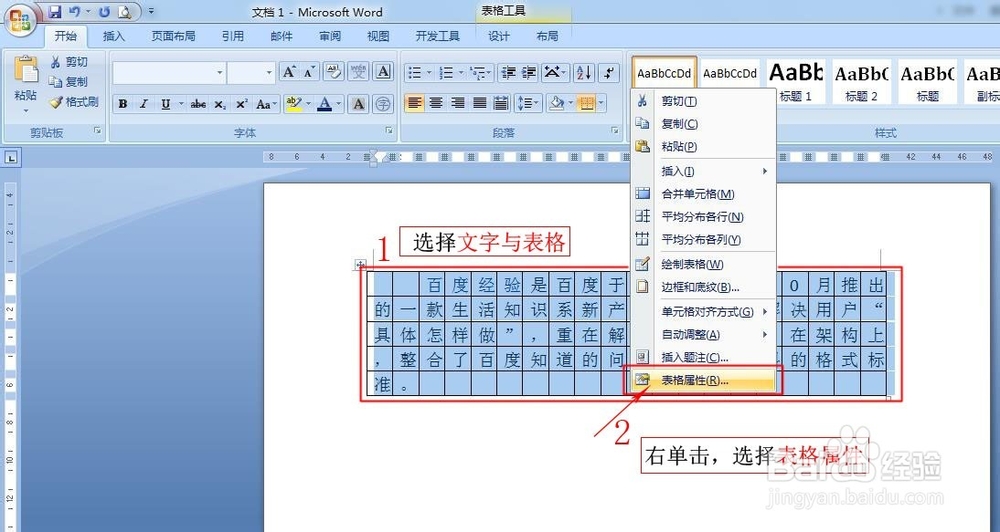
Task: Apply distributed alignment
Action: (x=501, y=103)
